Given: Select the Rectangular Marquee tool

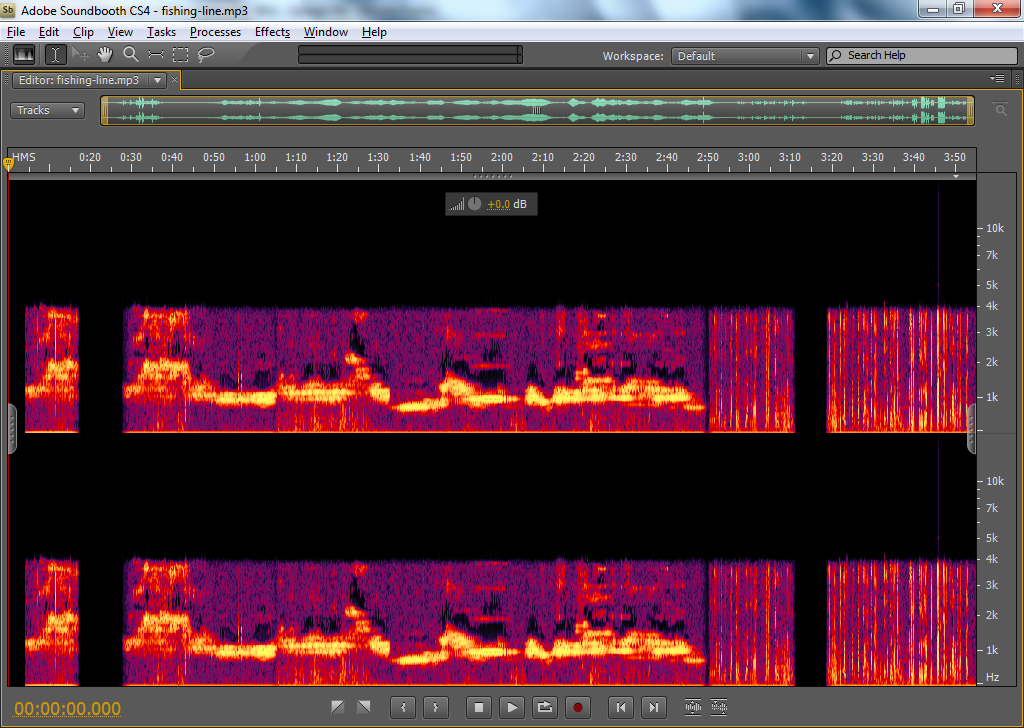Looking at the screenshot, I should [x=180, y=55].
